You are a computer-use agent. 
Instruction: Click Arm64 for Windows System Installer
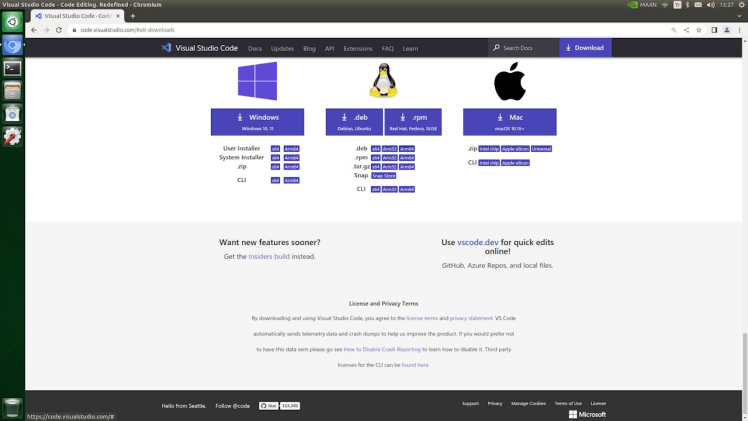click(291, 158)
